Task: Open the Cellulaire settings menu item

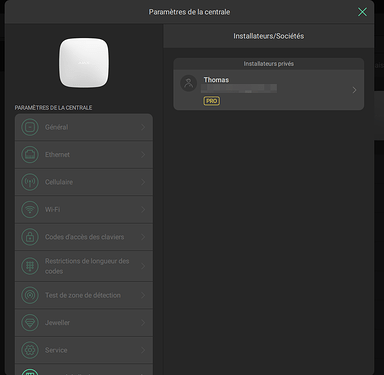Action: (84, 182)
